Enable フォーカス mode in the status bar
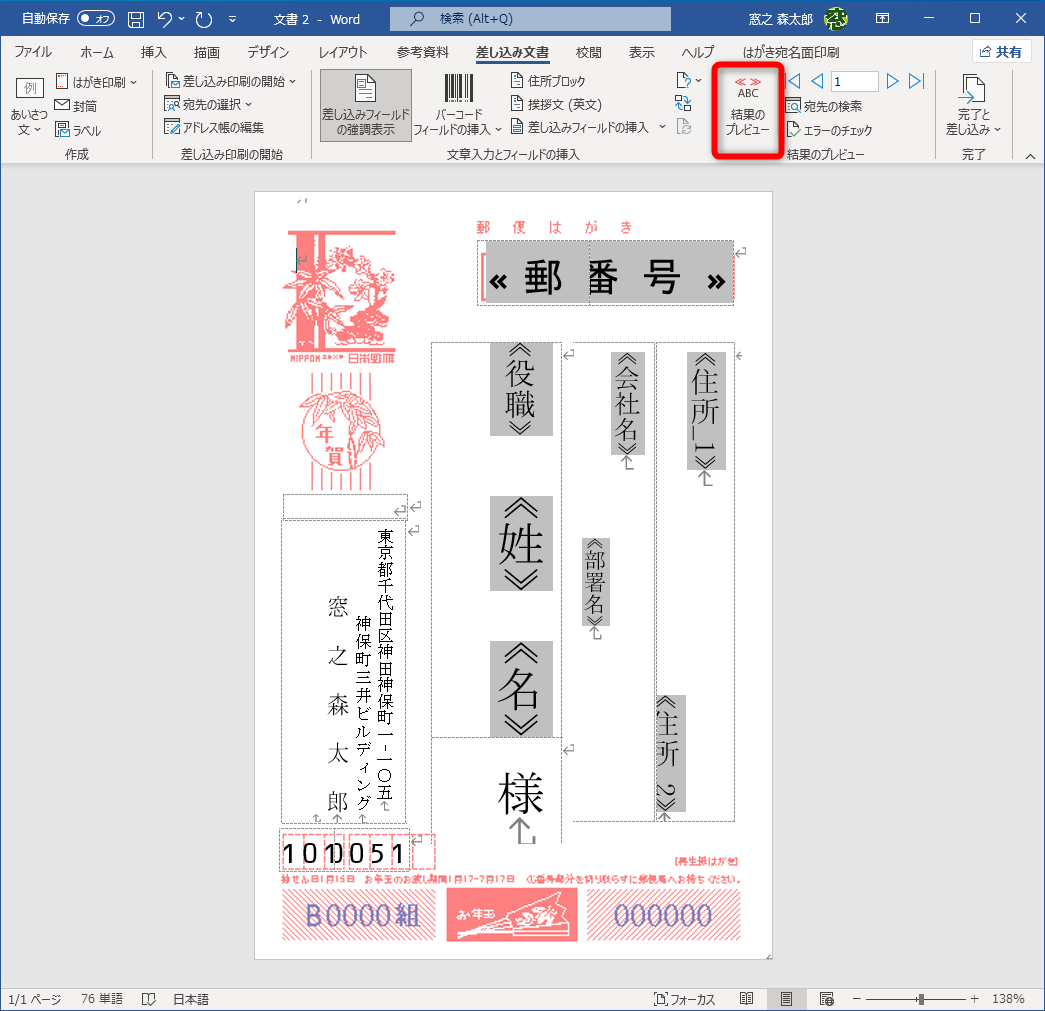 pyautogui.click(x=689, y=997)
